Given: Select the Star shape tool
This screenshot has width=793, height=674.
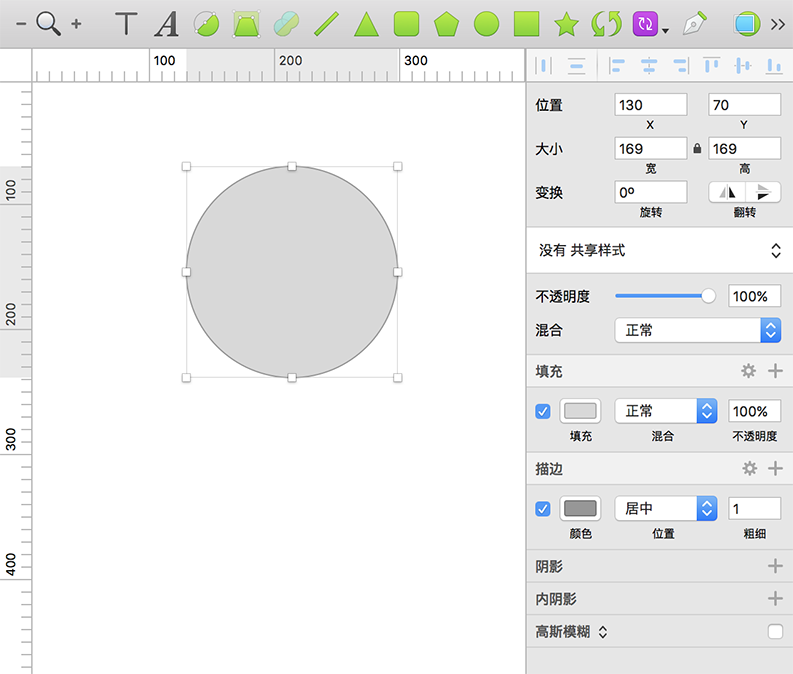Looking at the screenshot, I should [566, 24].
